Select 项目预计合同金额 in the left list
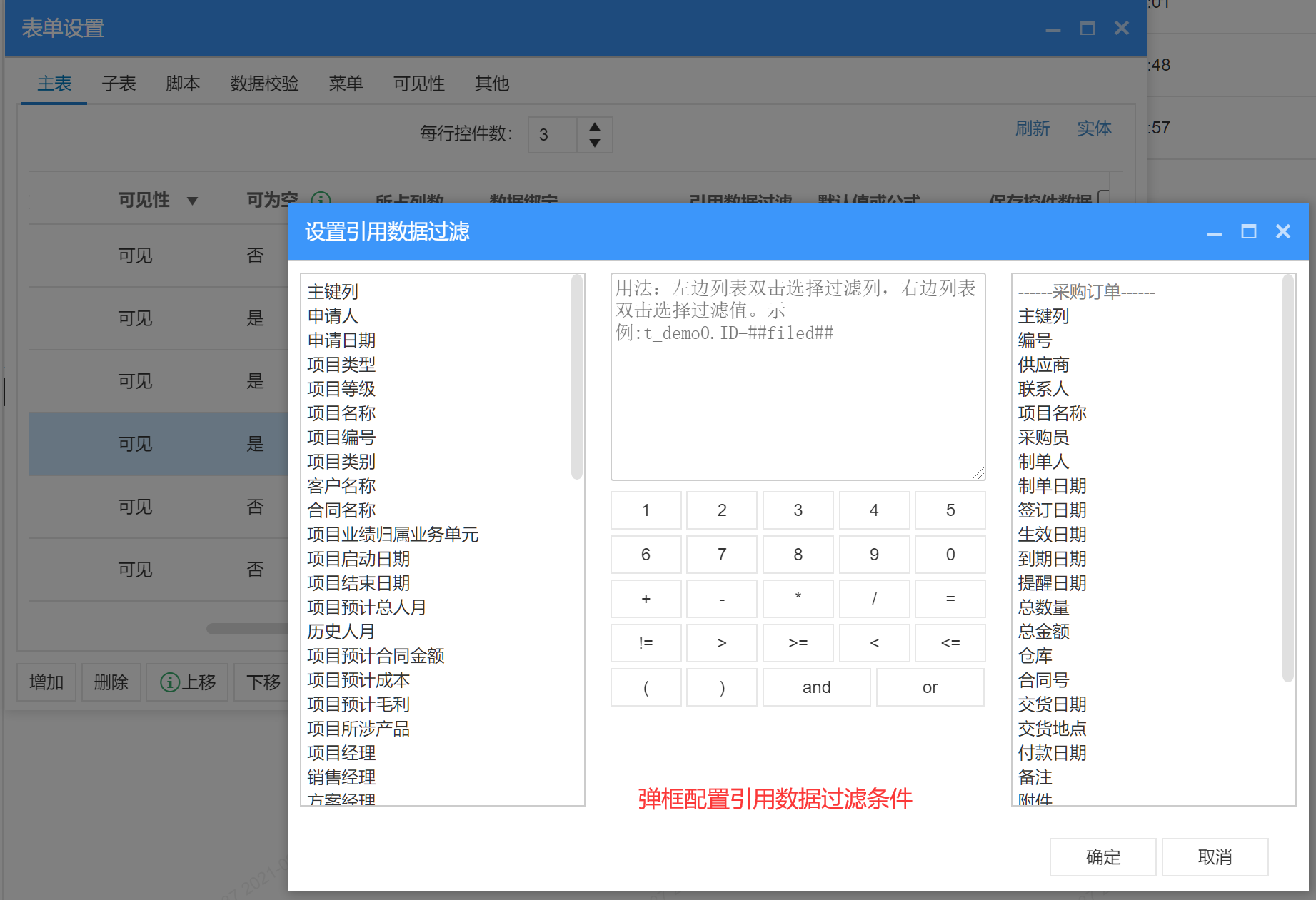This screenshot has width=1316, height=900. pos(376,656)
